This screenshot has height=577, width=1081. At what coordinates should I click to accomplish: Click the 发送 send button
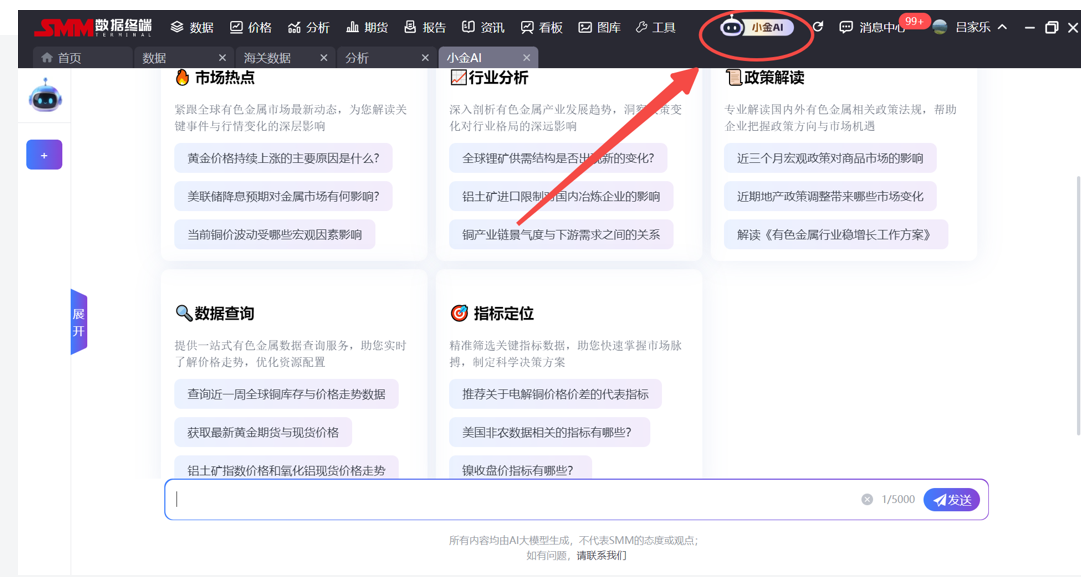pyautogui.click(x=951, y=499)
